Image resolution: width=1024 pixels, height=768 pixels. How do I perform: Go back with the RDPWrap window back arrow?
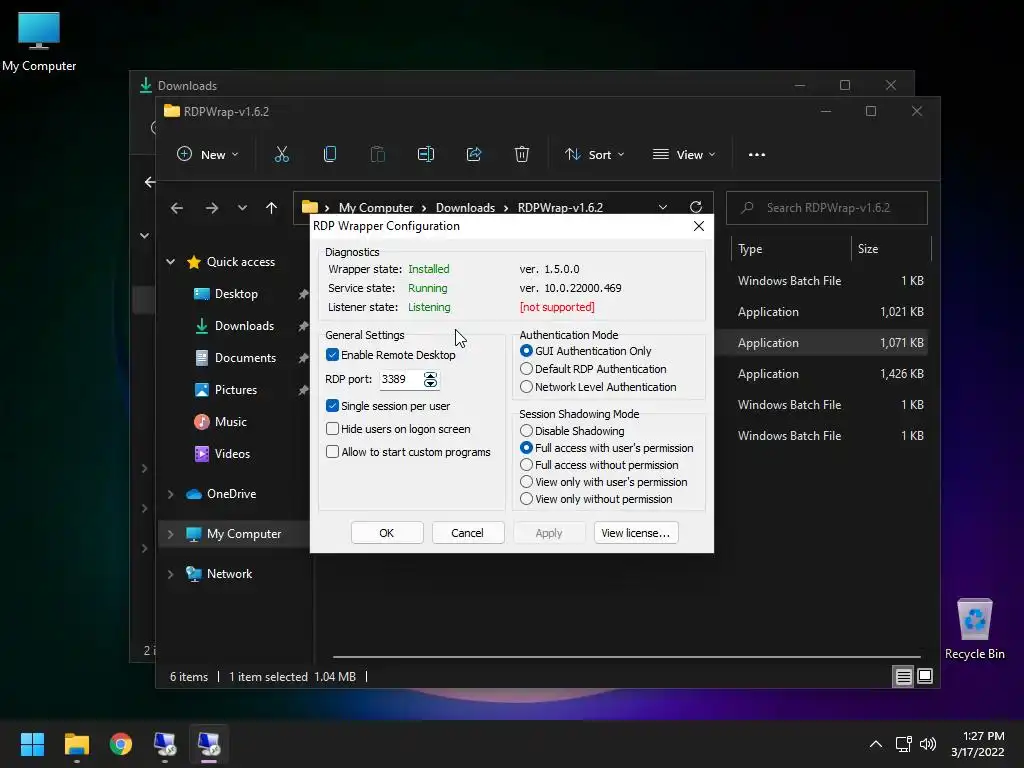[176, 208]
